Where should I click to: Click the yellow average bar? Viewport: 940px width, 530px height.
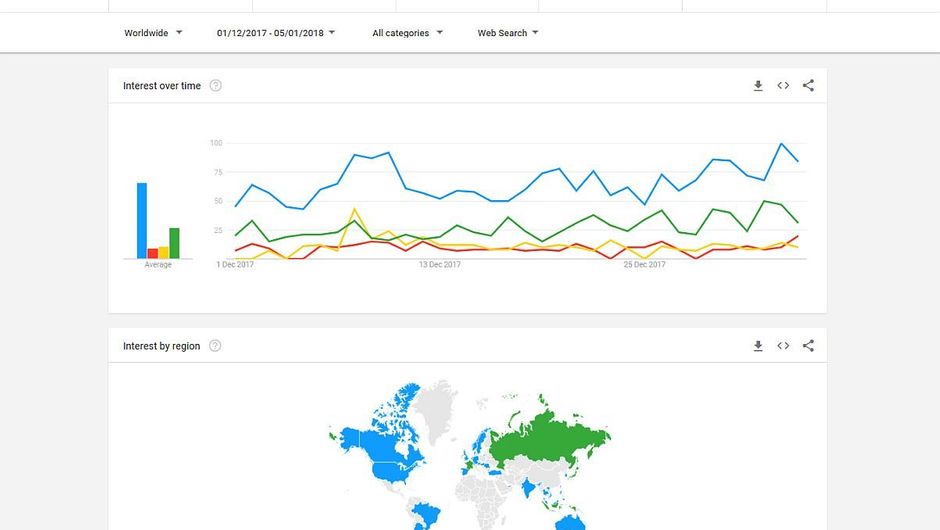click(x=163, y=252)
